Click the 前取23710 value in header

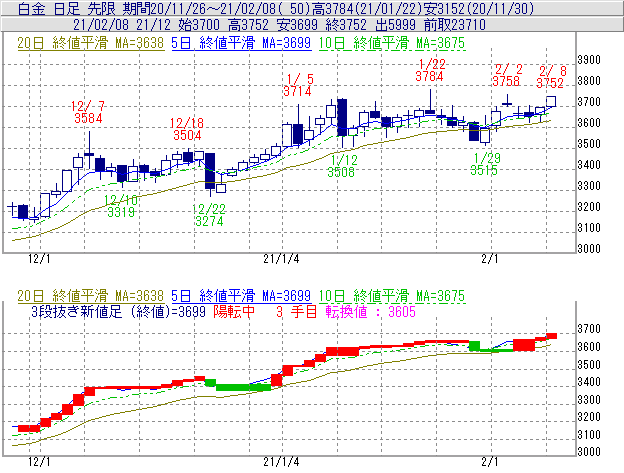point(455,25)
